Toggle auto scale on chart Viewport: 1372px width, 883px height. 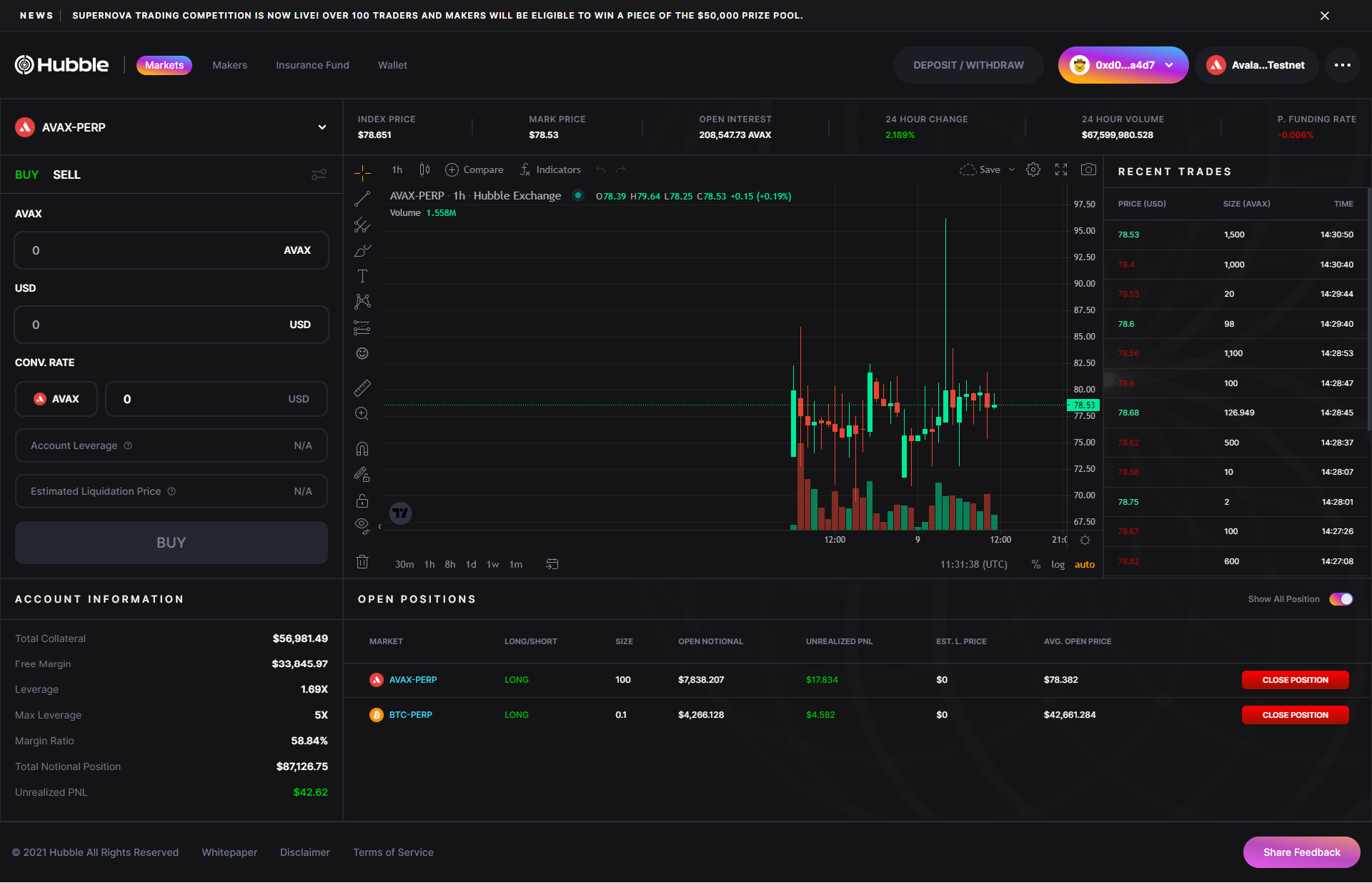[1085, 564]
